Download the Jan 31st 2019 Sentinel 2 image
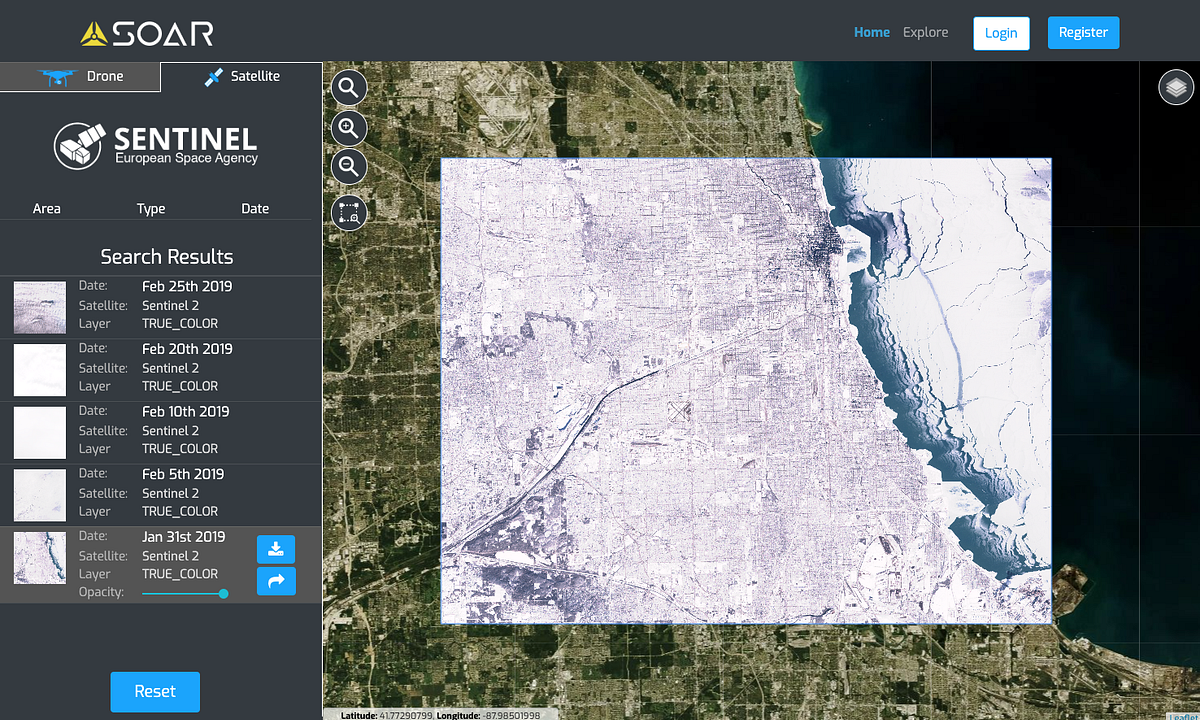Viewport: 1200px width, 720px height. coord(276,549)
